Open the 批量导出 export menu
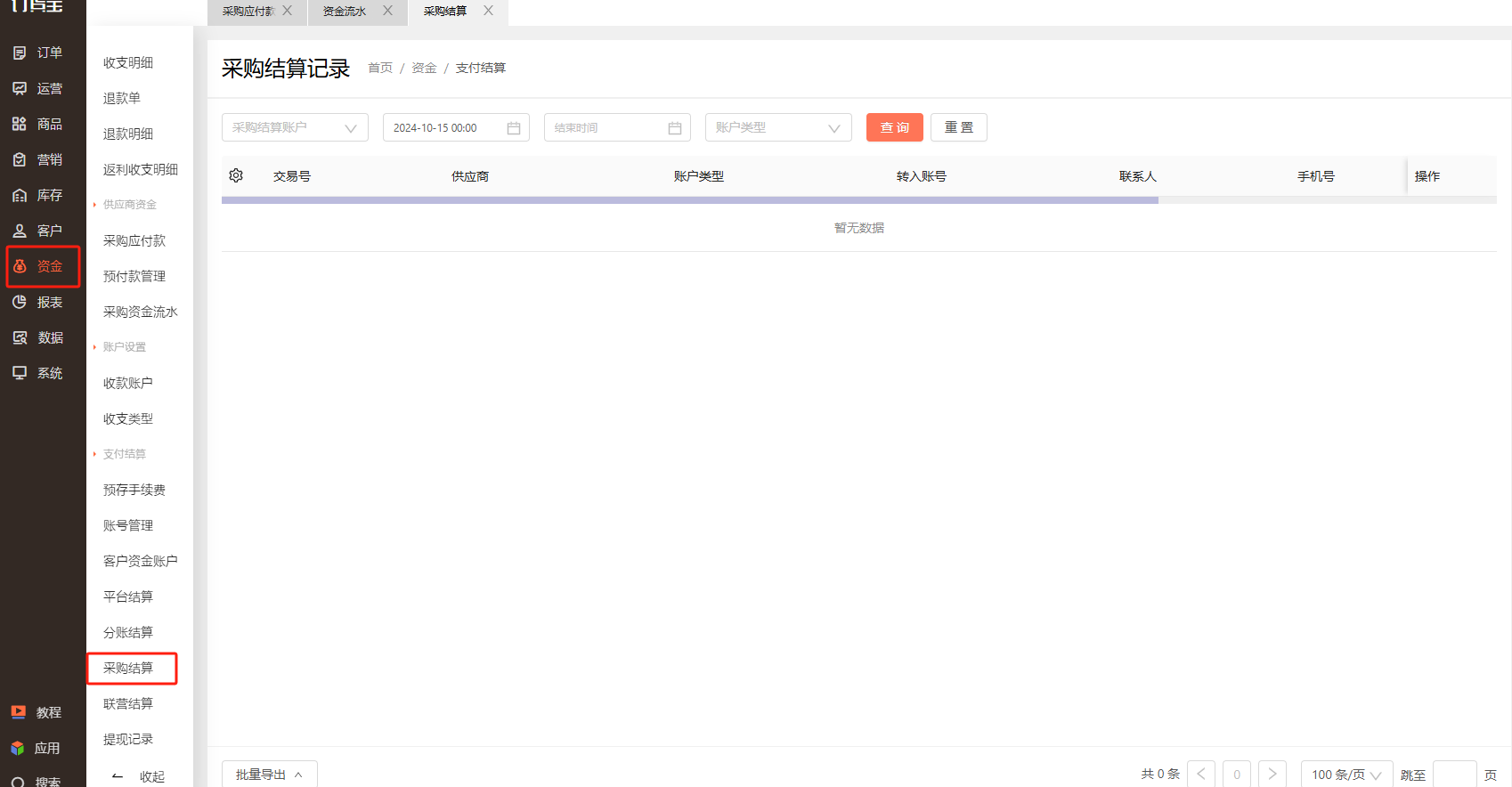This screenshot has height=787, width=1512. pyautogui.click(x=269, y=775)
